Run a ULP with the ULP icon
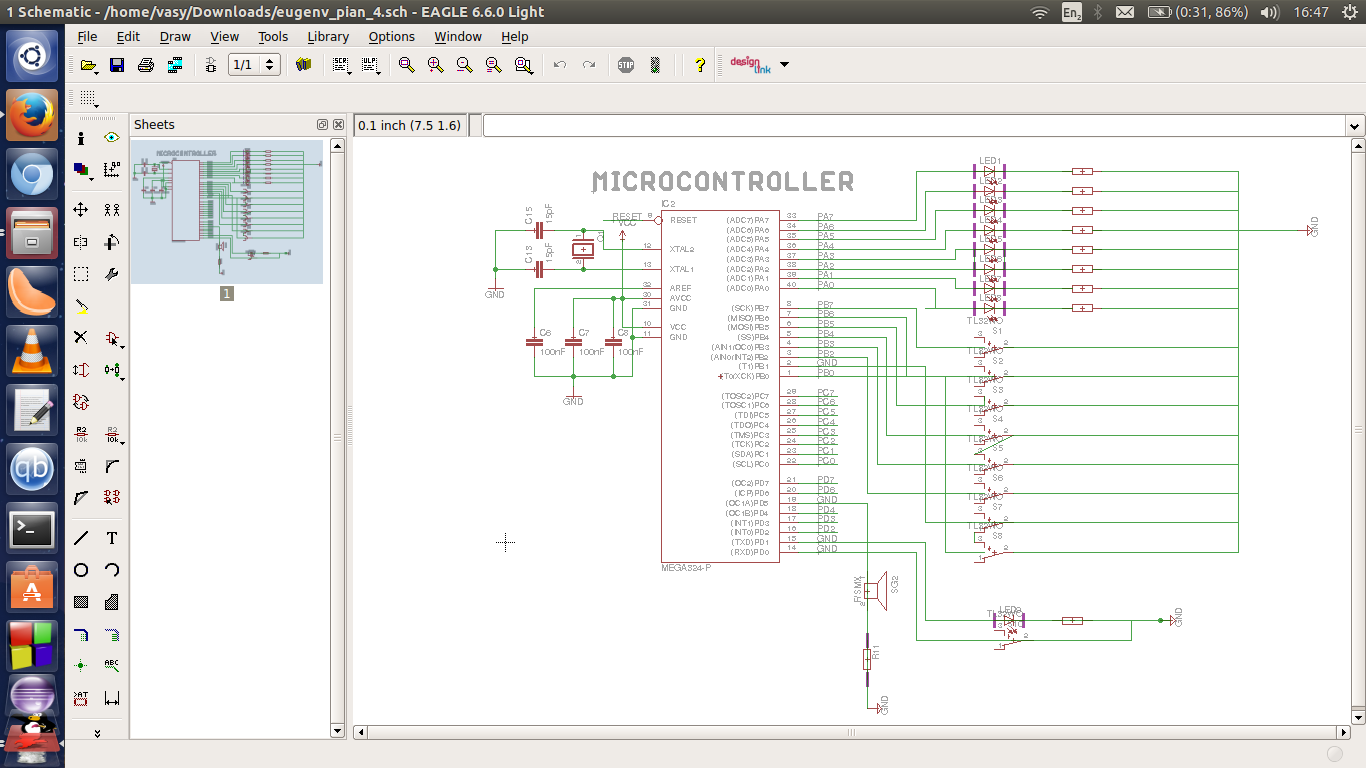 [x=370, y=65]
